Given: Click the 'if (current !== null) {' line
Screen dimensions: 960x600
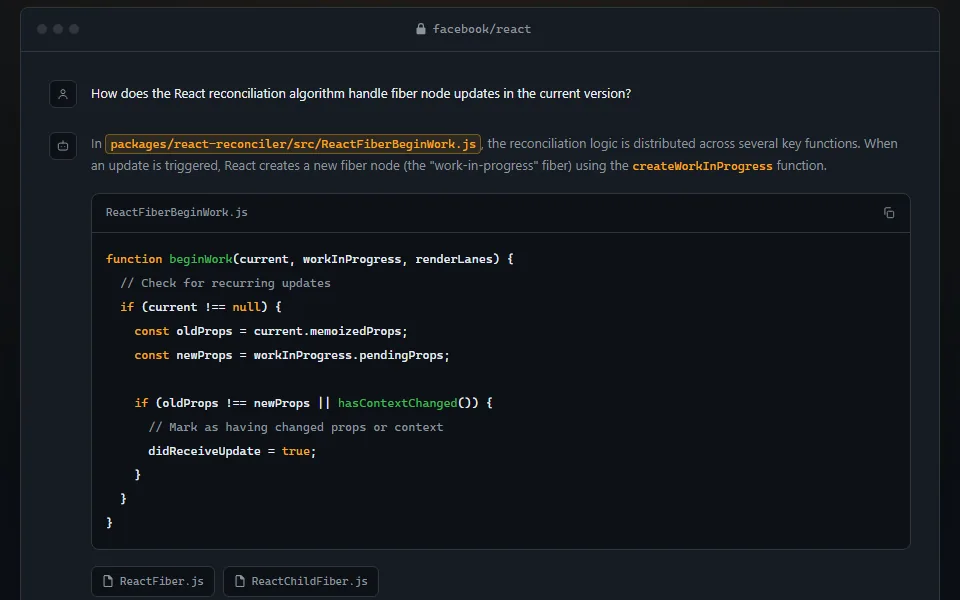Looking at the screenshot, I should pos(201,307).
